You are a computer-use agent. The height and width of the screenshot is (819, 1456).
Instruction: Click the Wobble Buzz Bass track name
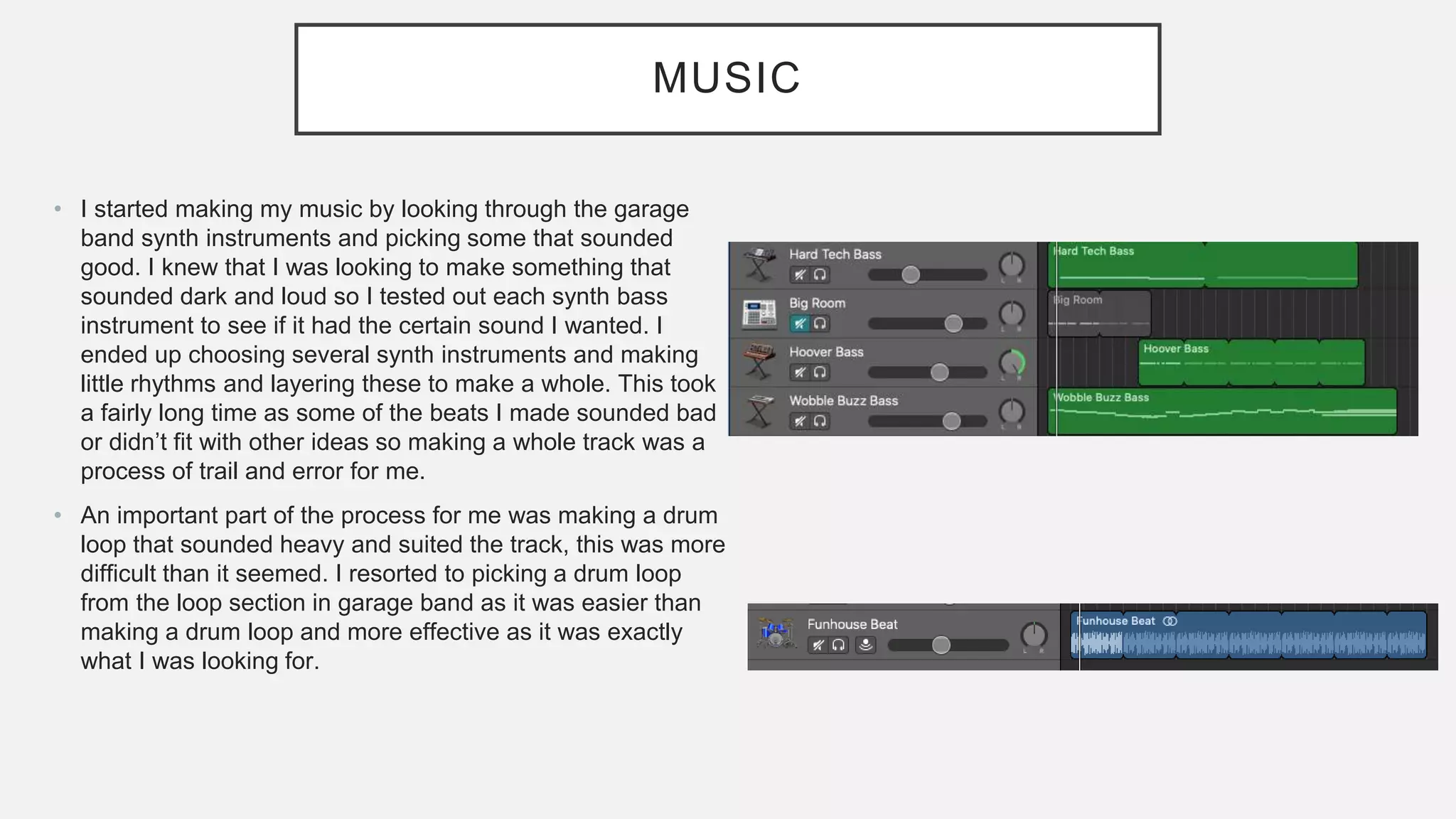(843, 401)
